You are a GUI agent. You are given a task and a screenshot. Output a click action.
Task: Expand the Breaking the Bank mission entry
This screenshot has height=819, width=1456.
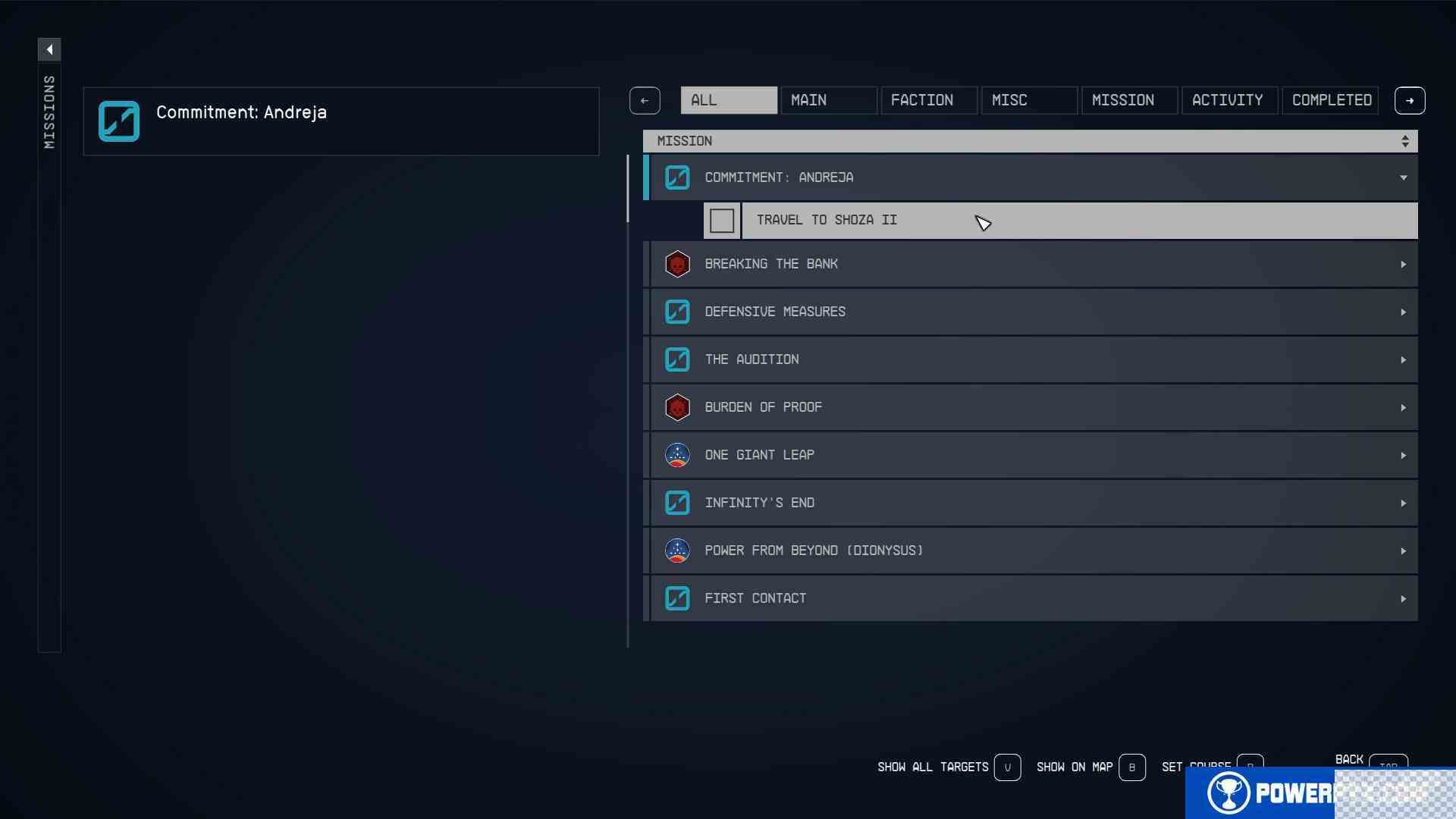[1402, 264]
